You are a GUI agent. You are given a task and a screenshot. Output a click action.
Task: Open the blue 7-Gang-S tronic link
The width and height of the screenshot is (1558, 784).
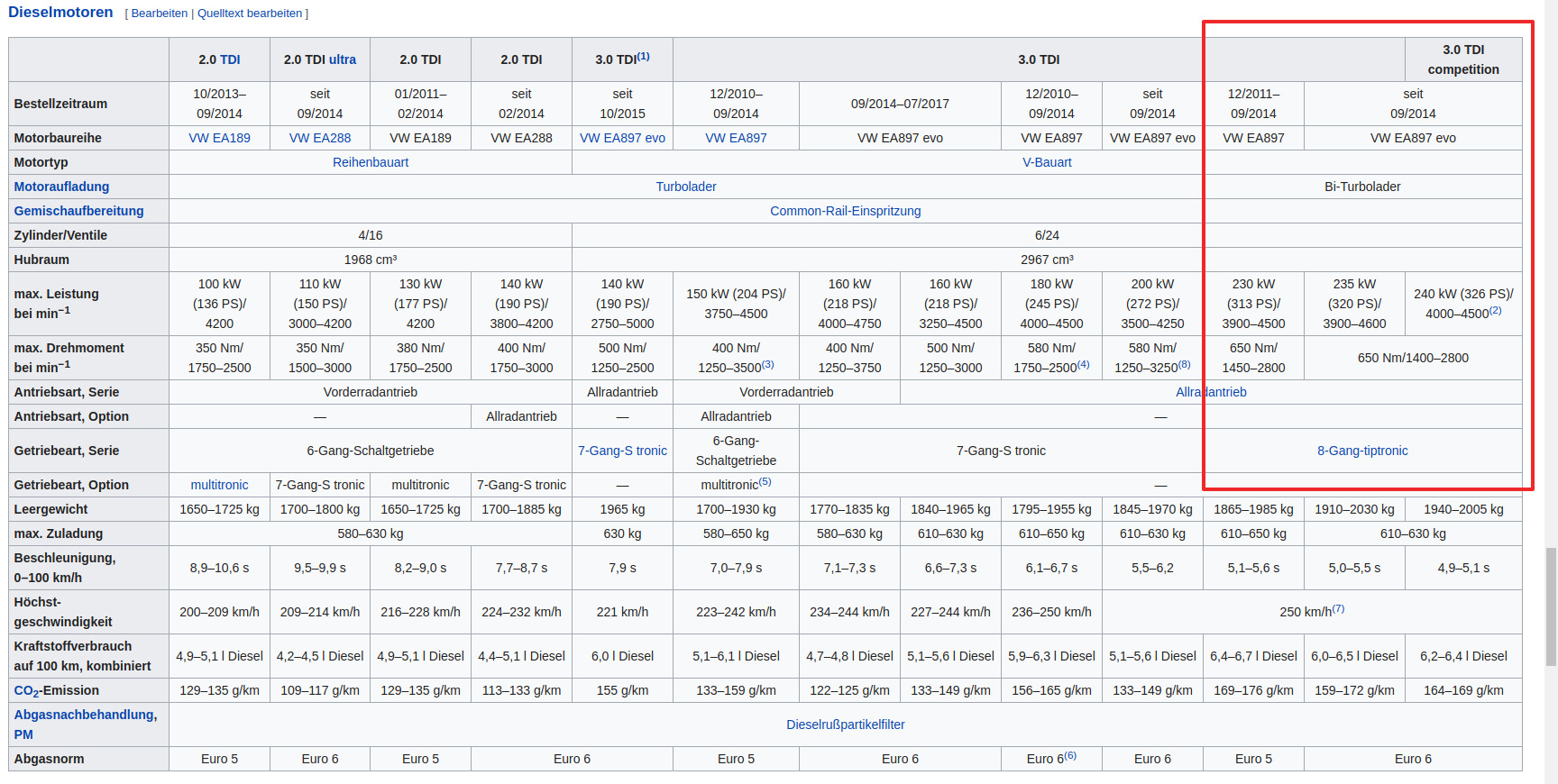[x=622, y=451]
